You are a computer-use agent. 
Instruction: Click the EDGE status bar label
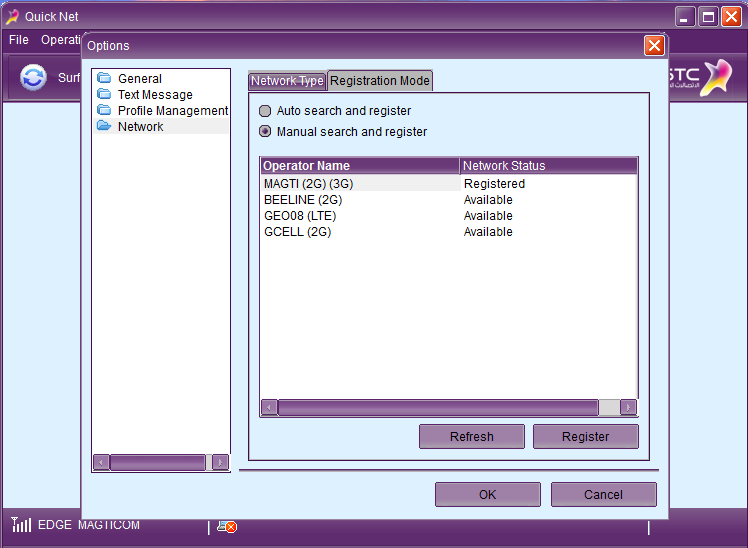54,525
